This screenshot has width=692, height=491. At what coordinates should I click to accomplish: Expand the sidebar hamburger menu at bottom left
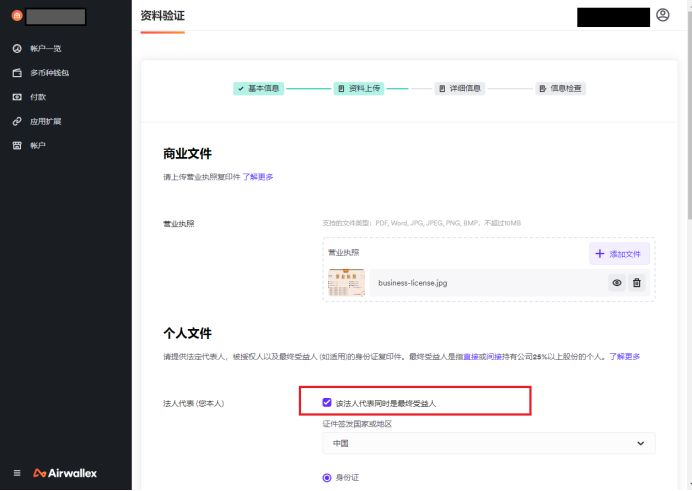(17, 473)
